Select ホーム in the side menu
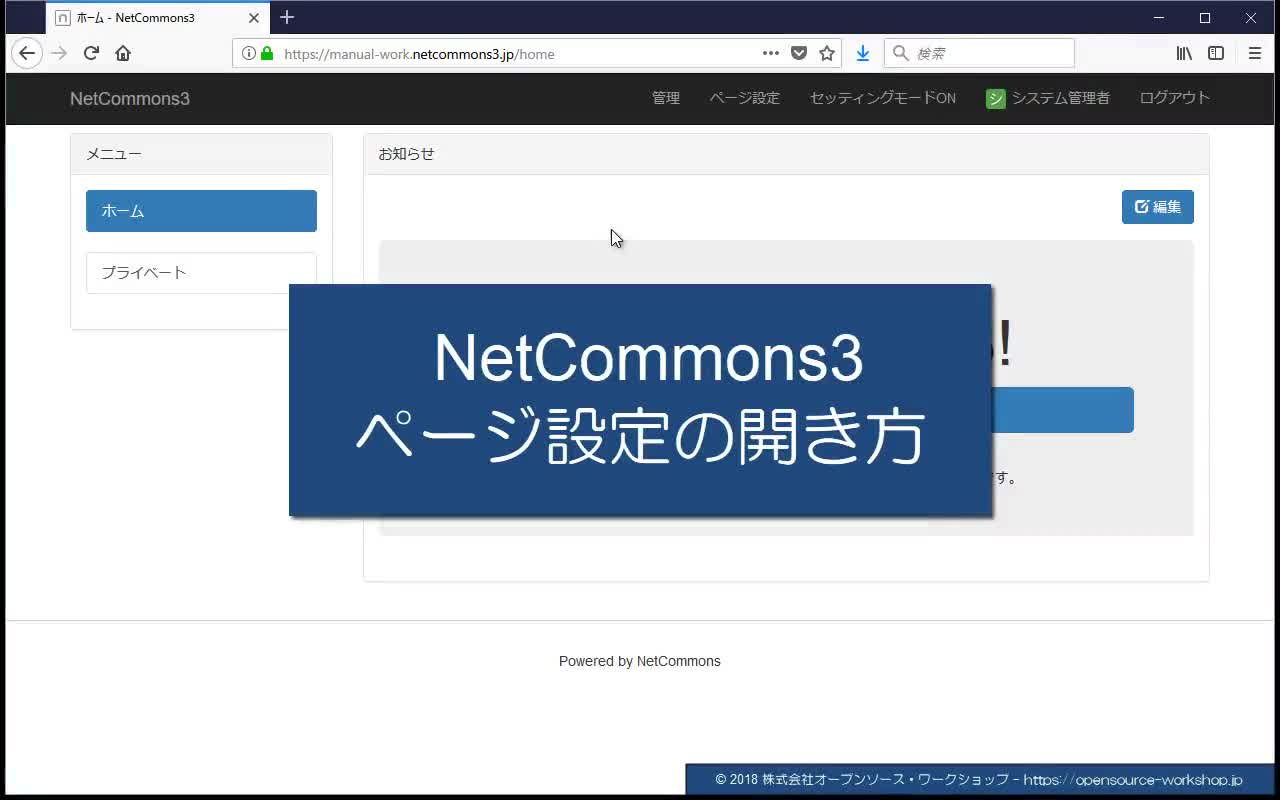Screen dimensions: 1280x800 point(201,211)
